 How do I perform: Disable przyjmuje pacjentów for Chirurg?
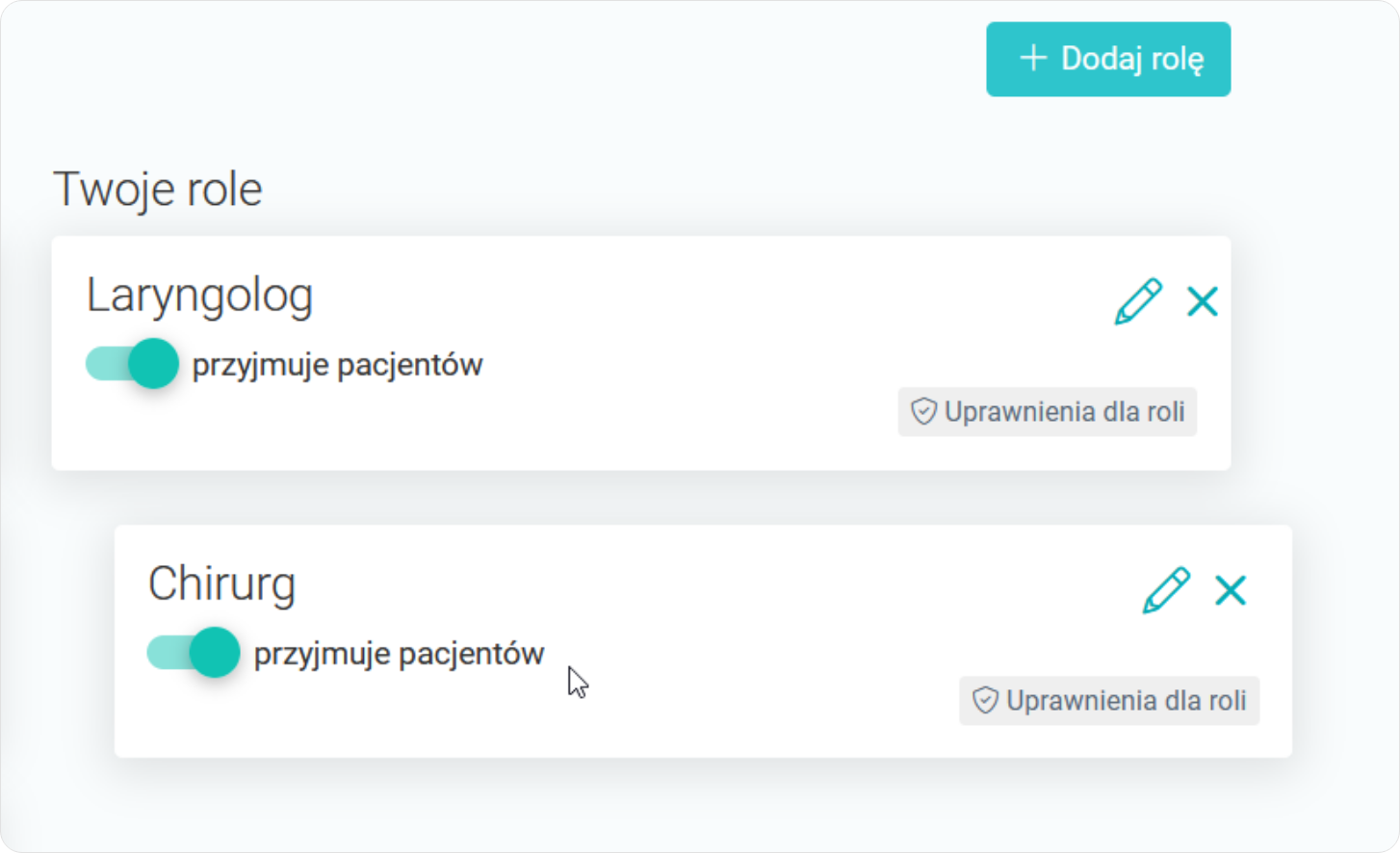pos(193,652)
